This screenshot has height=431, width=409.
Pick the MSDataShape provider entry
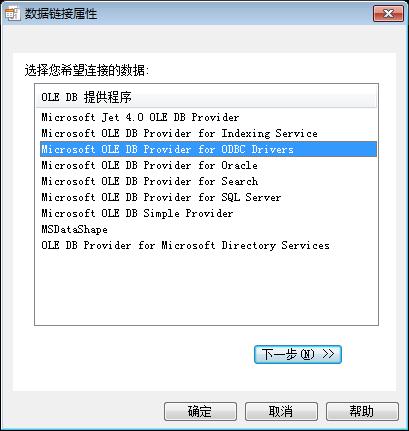click(208, 229)
